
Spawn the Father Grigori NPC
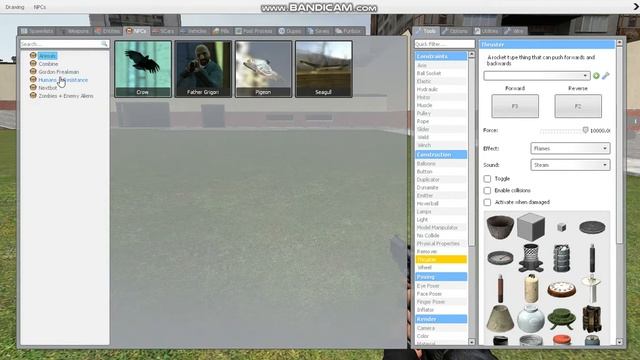[x=203, y=69]
